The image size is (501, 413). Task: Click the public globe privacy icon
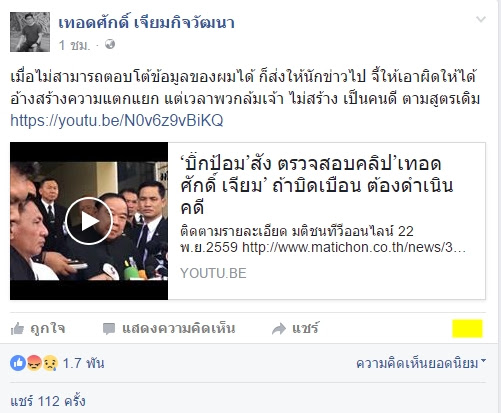(x=110, y=44)
